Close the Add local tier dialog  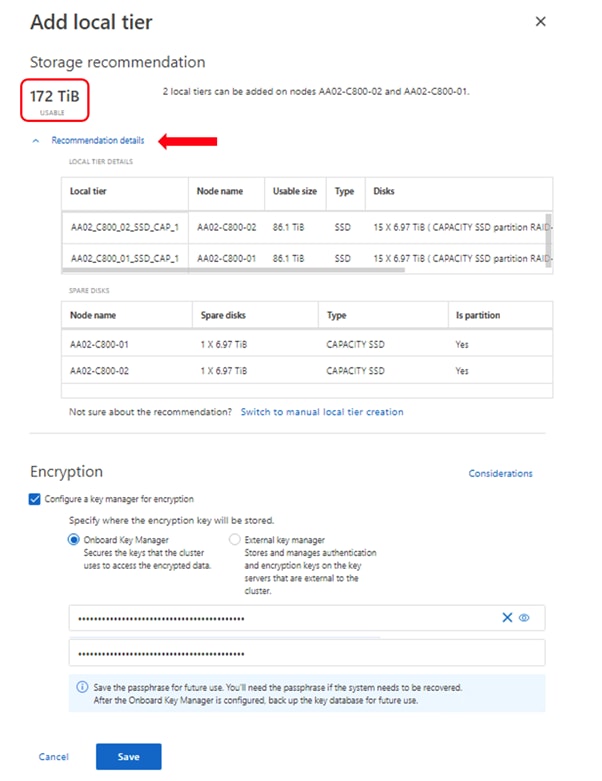point(540,21)
